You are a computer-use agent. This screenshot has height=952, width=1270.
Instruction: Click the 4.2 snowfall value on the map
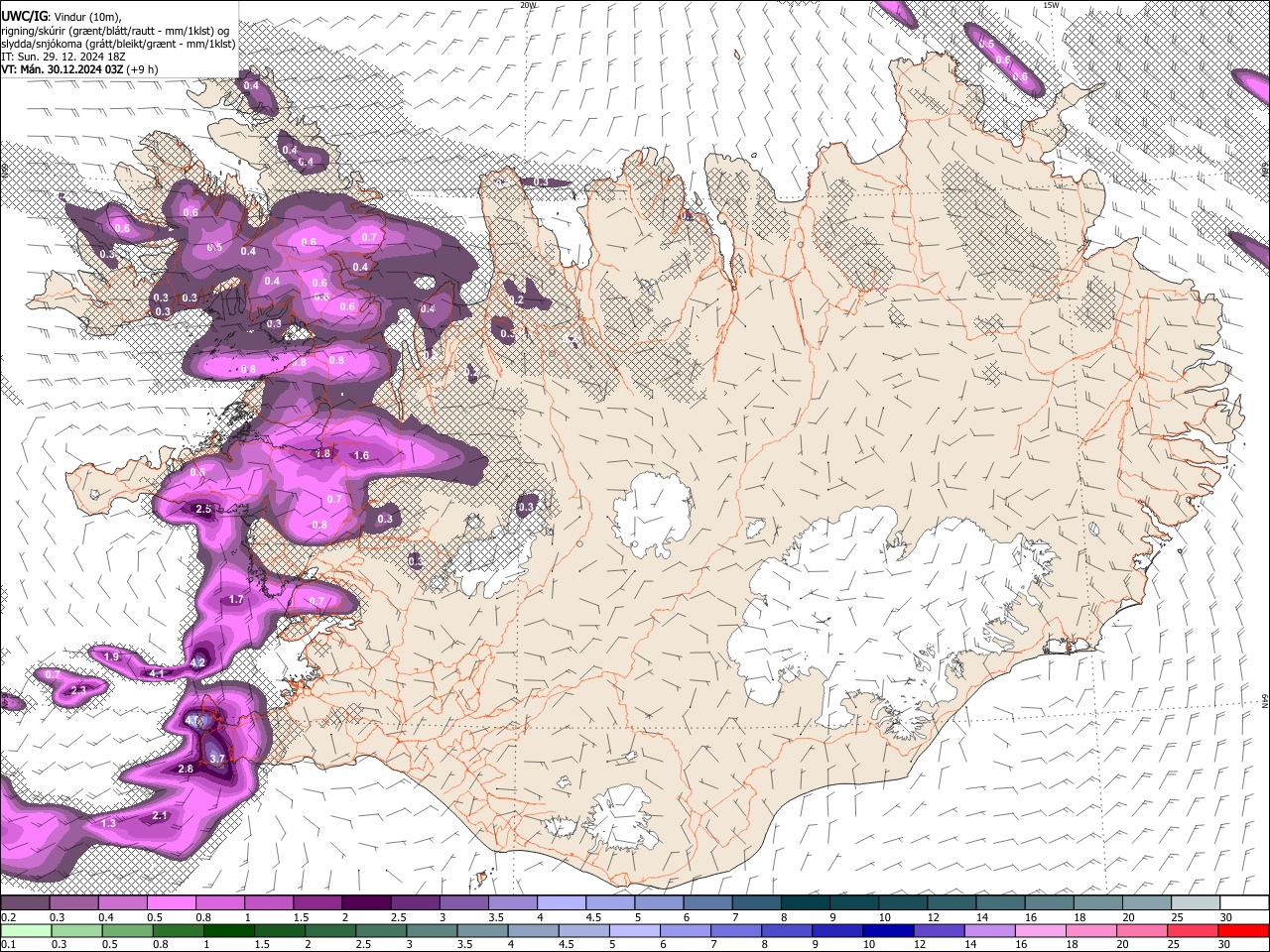point(197,663)
